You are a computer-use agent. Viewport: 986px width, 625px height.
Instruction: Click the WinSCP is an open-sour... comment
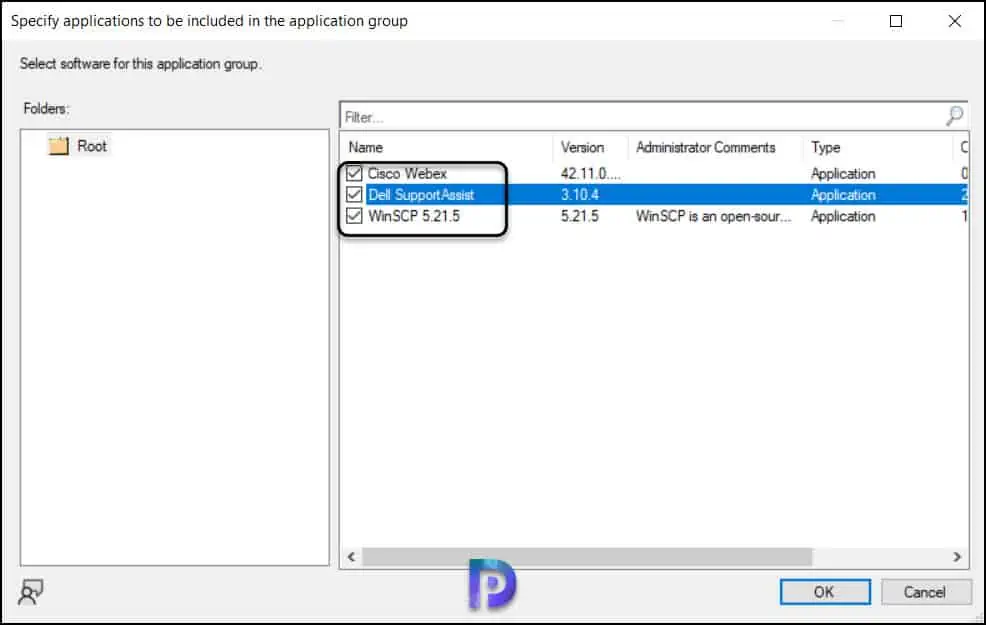click(714, 216)
